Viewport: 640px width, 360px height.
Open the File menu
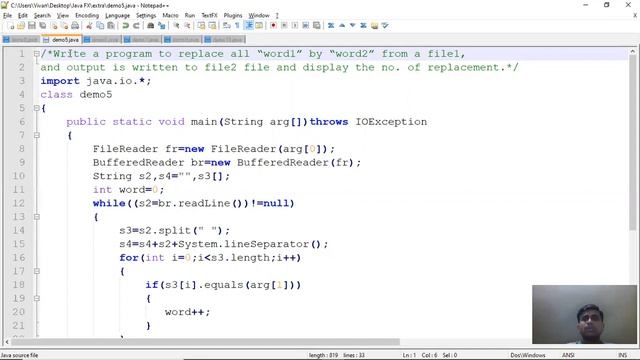[7, 16]
